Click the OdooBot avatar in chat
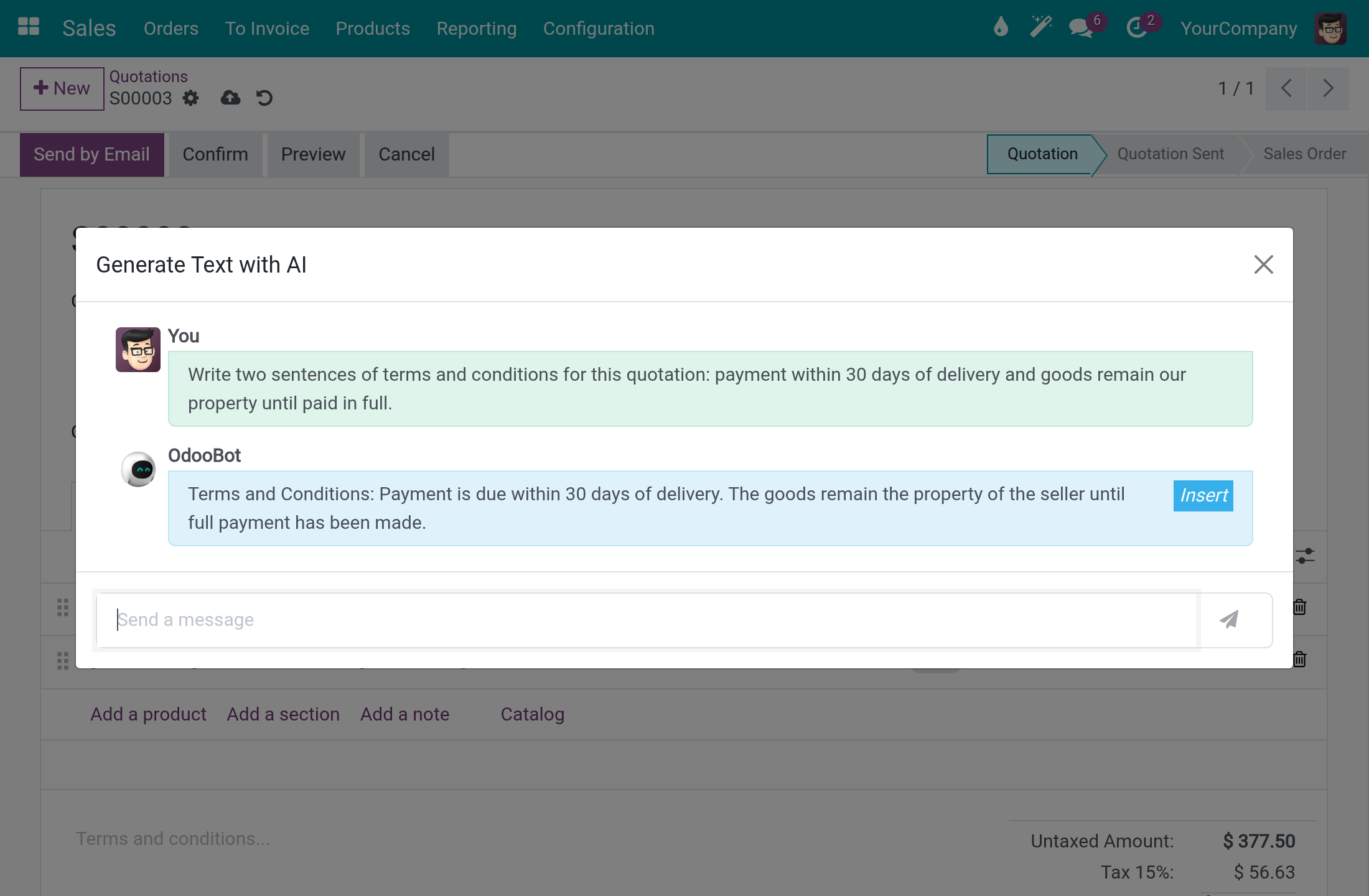Viewport: 1369px width, 896px height. [x=138, y=469]
